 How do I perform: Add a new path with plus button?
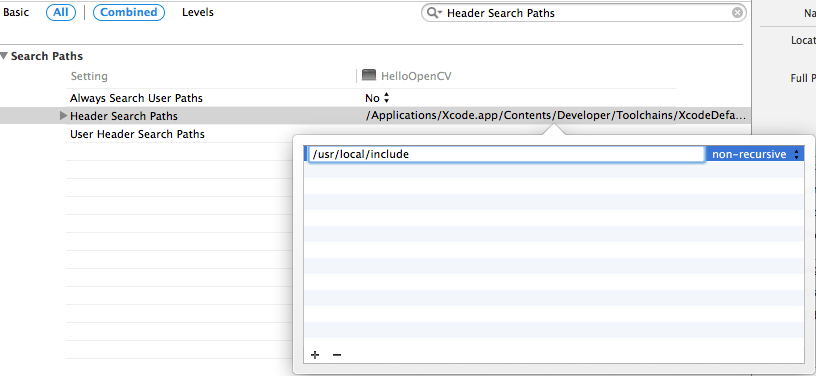[x=315, y=355]
